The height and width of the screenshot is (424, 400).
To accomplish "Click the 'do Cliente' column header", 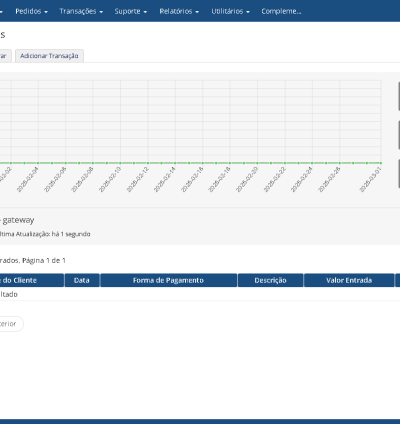I will coord(31,280).
